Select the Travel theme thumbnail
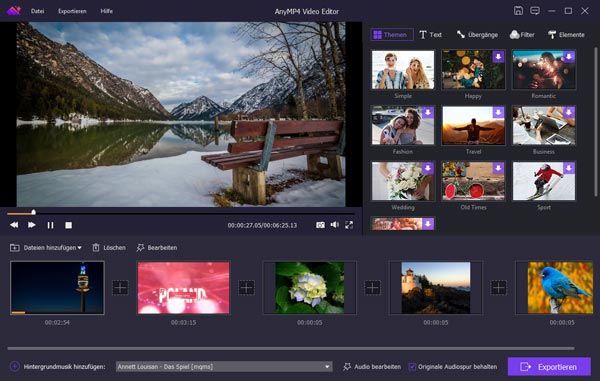The height and width of the screenshot is (381, 600). tap(473, 126)
